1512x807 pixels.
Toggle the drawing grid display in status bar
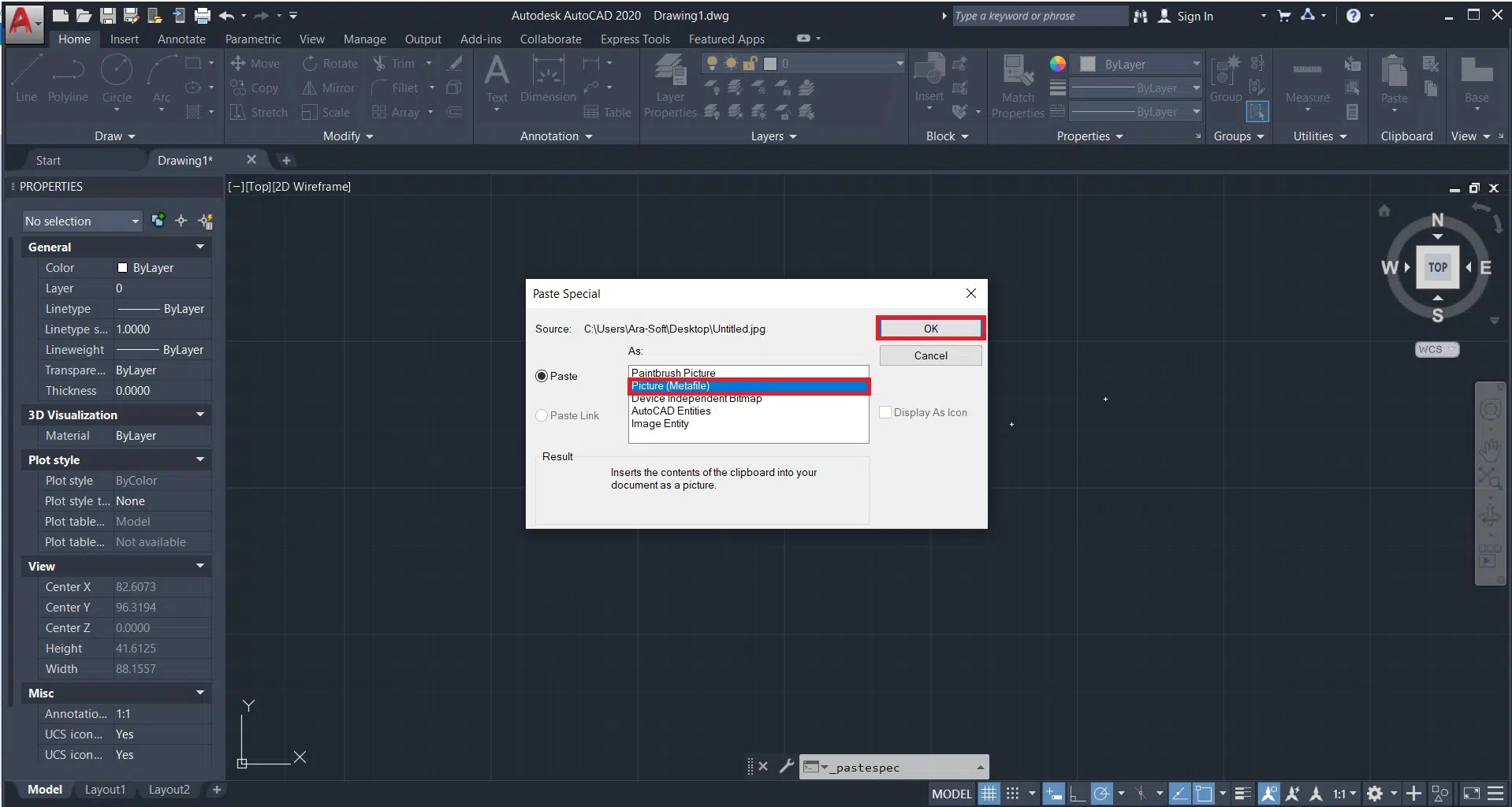point(989,794)
